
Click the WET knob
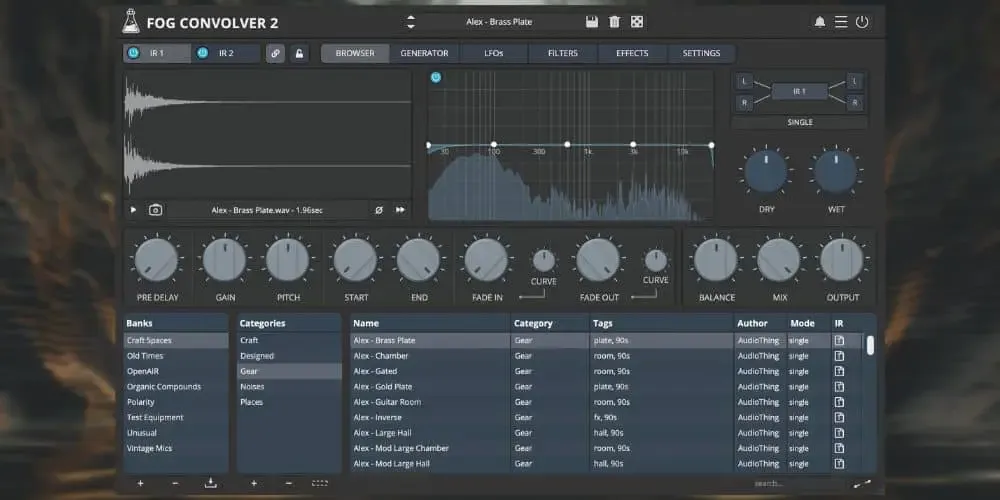tap(835, 172)
